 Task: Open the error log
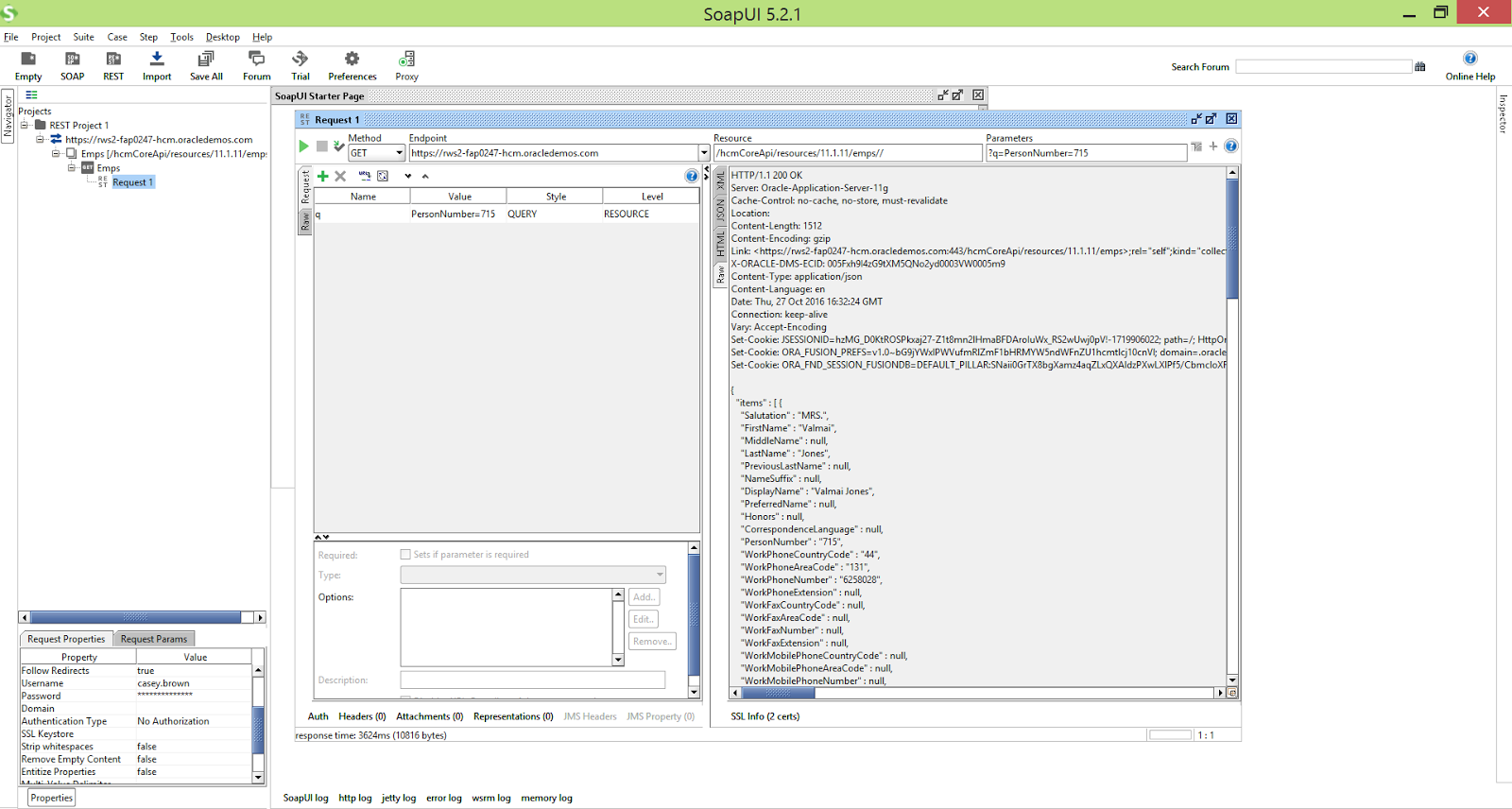pos(444,798)
